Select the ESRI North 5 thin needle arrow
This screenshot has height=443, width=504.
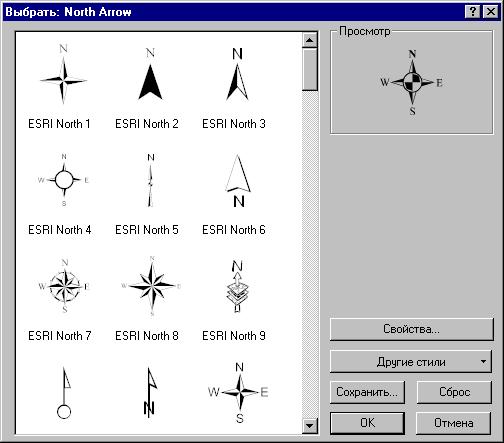coord(151,180)
